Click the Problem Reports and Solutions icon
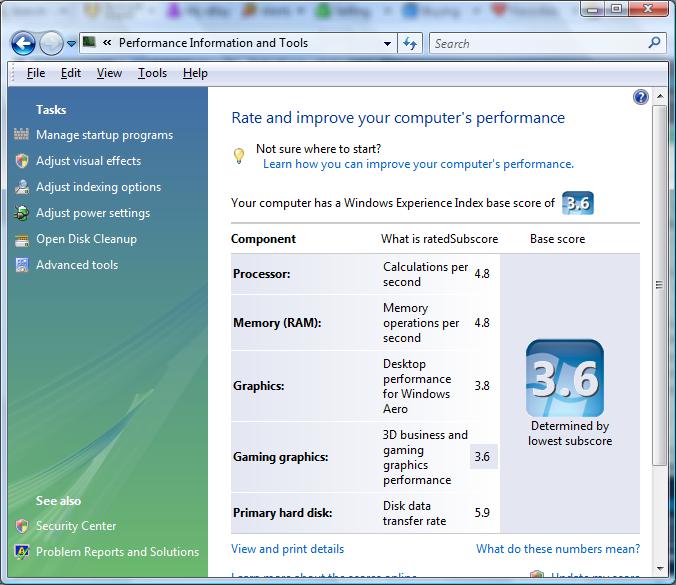The height and width of the screenshot is (585, 676). tap(22, 552)
